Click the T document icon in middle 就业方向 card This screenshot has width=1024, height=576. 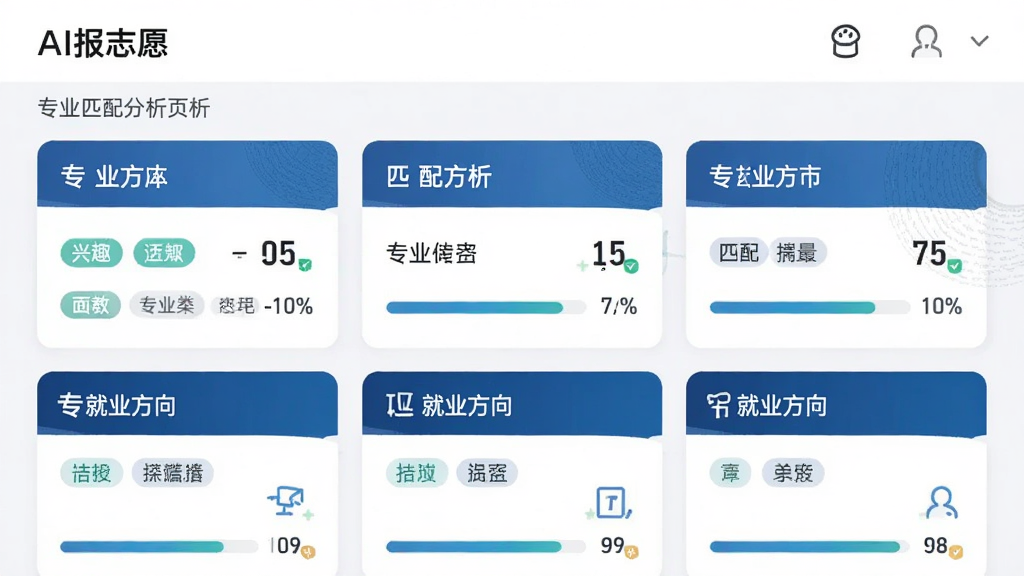coord(611,502)
